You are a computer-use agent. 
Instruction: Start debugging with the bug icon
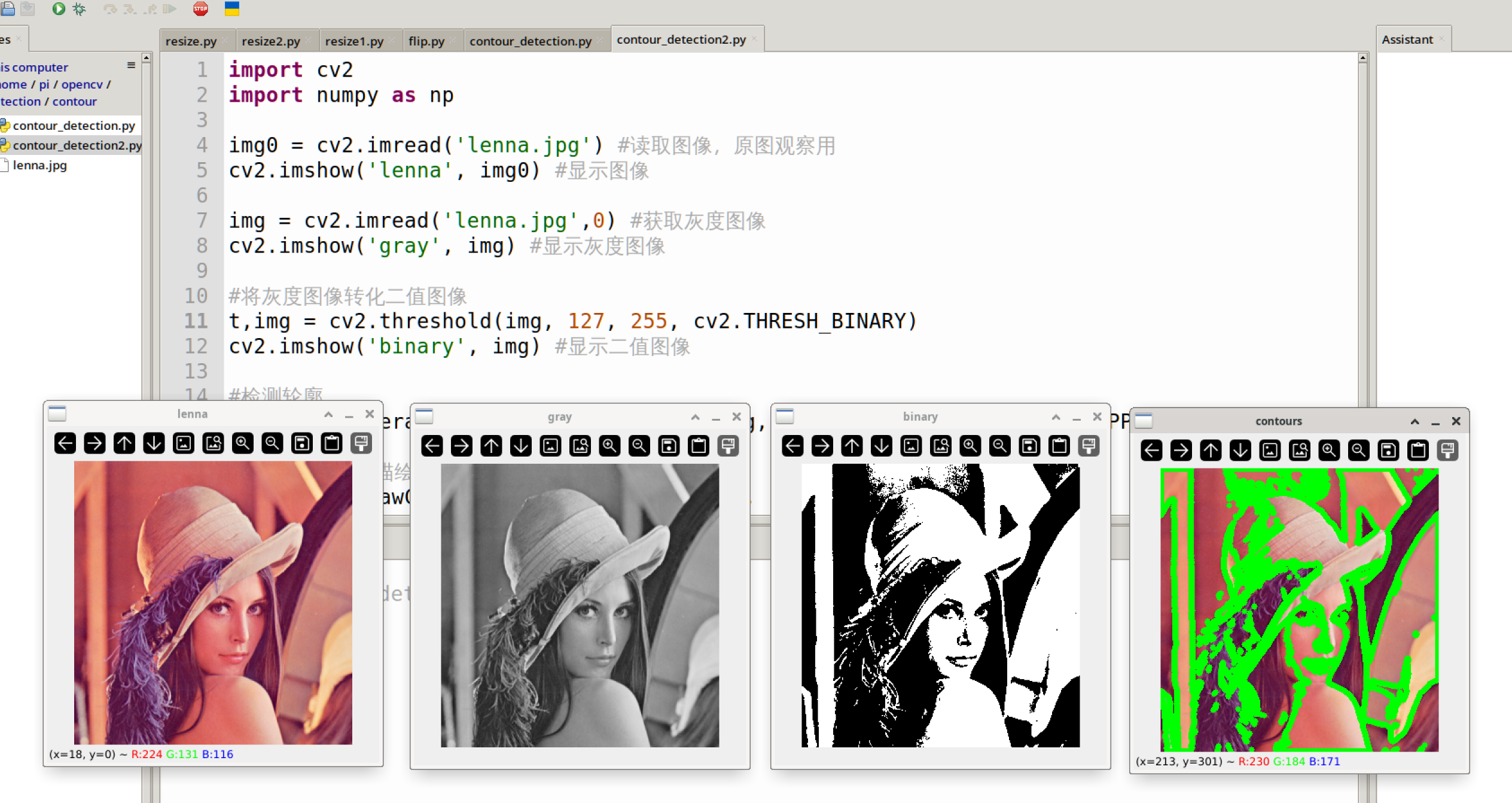[x=79, y=8]
